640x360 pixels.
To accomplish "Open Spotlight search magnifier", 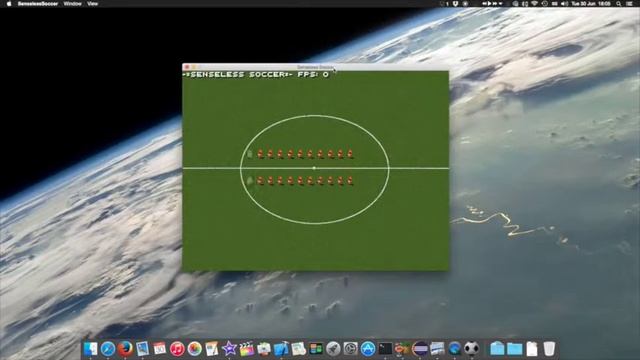I will tap(619, 4).
